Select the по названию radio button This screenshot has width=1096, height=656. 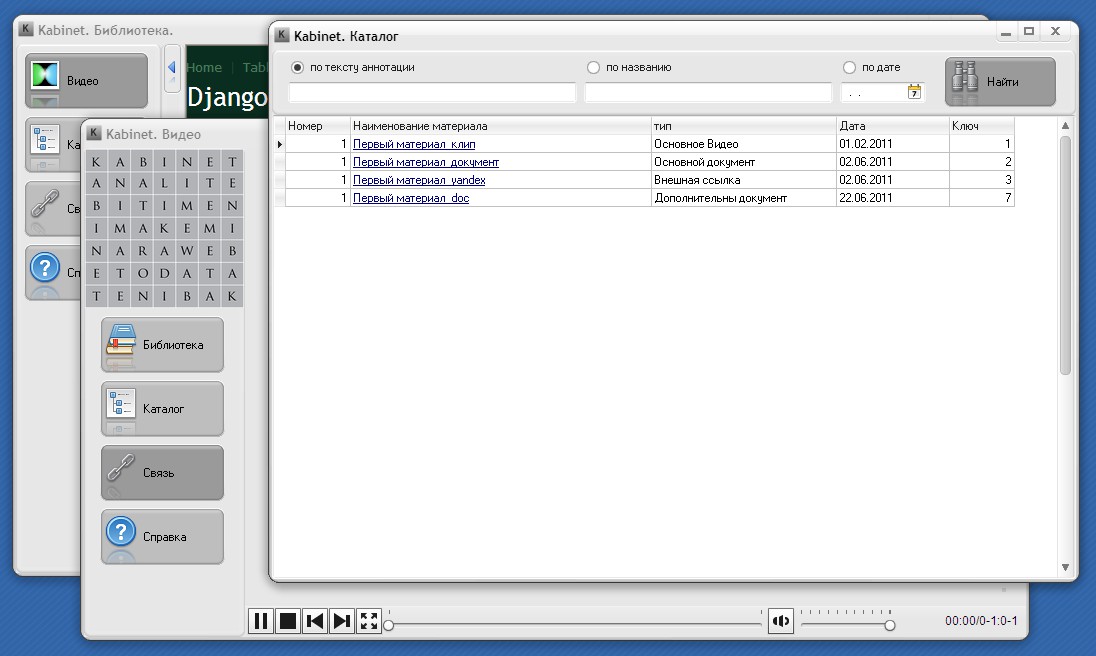pyautogui.click(x=593, y=68)
